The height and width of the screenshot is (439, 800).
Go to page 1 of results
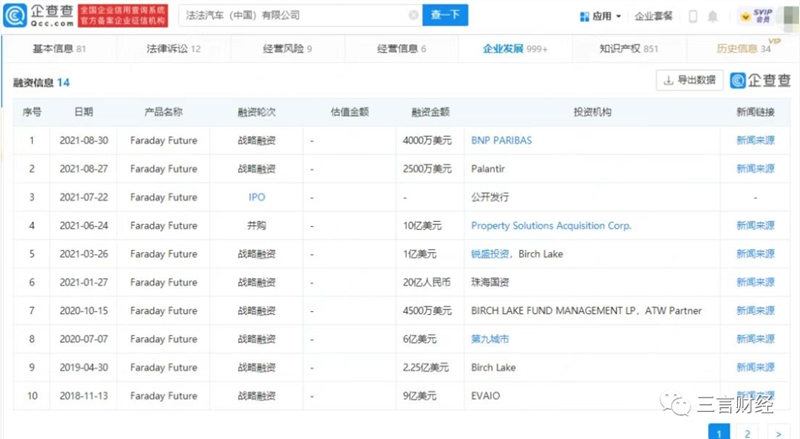[719, 432]
